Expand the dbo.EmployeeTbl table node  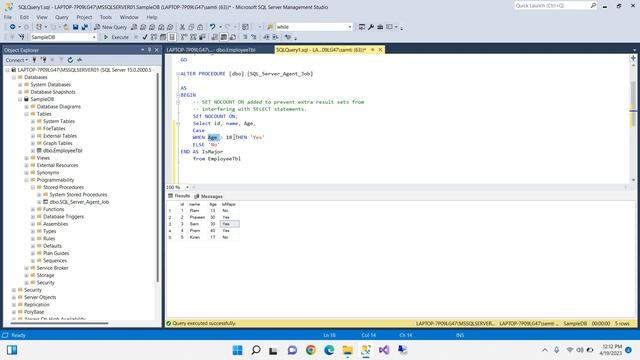point(33,151)
